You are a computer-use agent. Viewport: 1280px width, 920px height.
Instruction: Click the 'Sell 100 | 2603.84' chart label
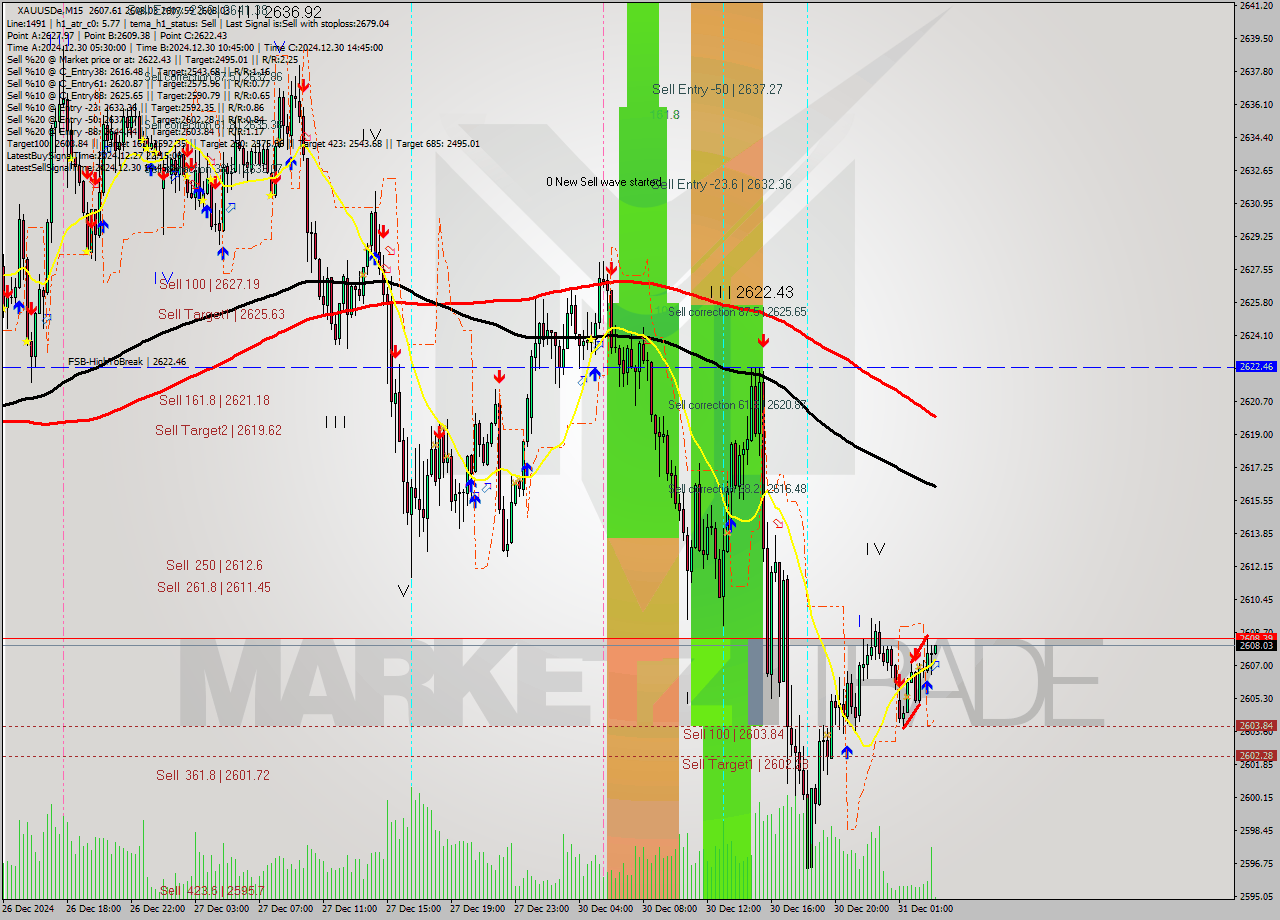click(733, 734)
